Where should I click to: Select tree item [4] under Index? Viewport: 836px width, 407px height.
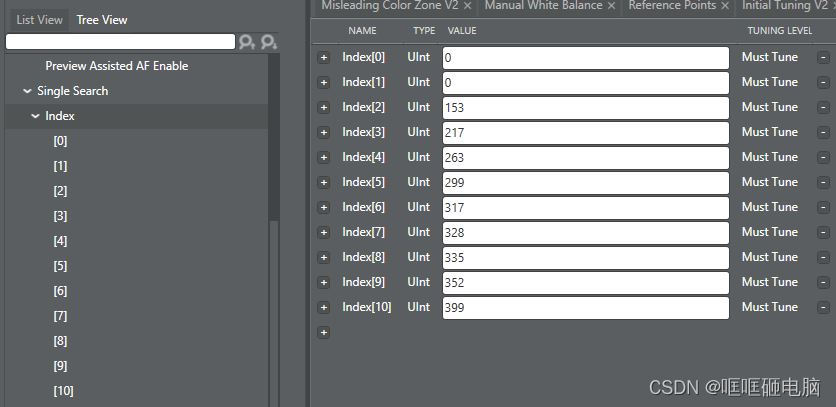[60, 242]
